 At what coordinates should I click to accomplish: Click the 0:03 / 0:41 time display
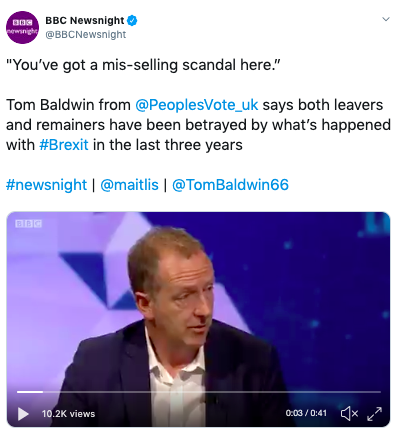click(x=306, y=413)
